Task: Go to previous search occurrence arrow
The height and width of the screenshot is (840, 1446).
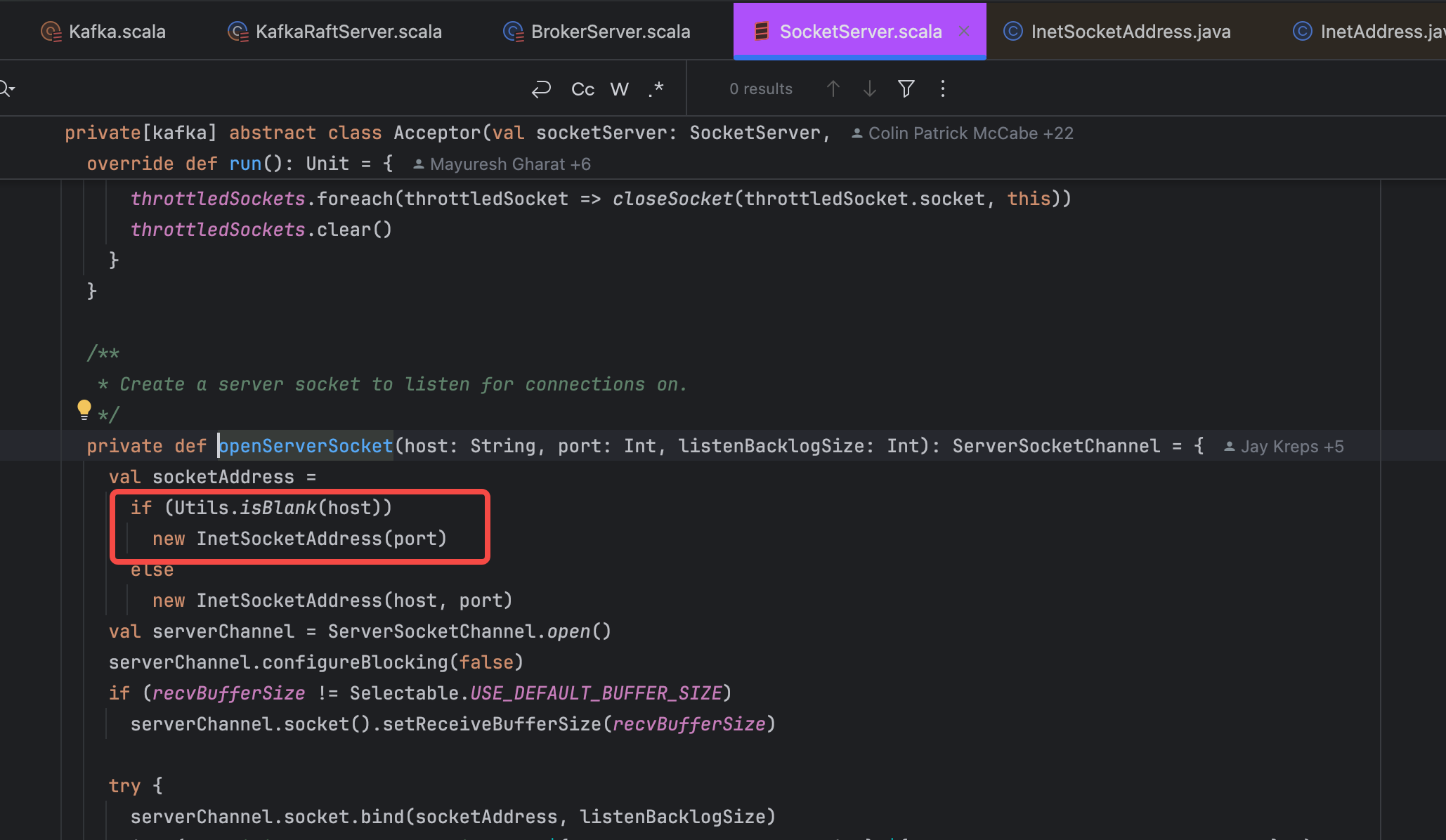Action: [x=833, y=88]
